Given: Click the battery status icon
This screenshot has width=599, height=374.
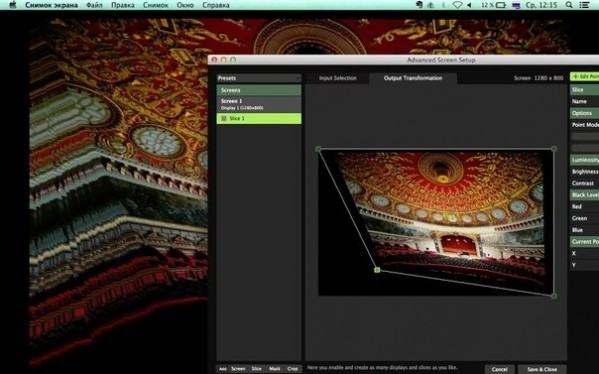Looking at the screenshot, I should click(x=501, y=5).
